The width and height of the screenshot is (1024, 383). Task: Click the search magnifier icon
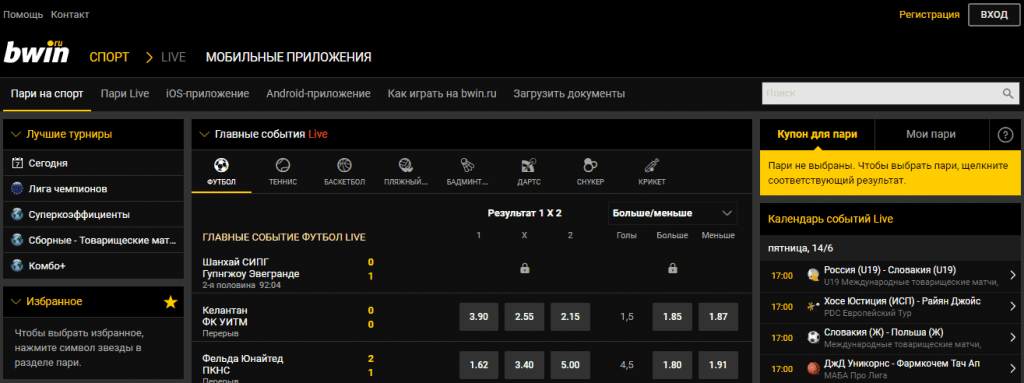click(x=1008, y=93)
